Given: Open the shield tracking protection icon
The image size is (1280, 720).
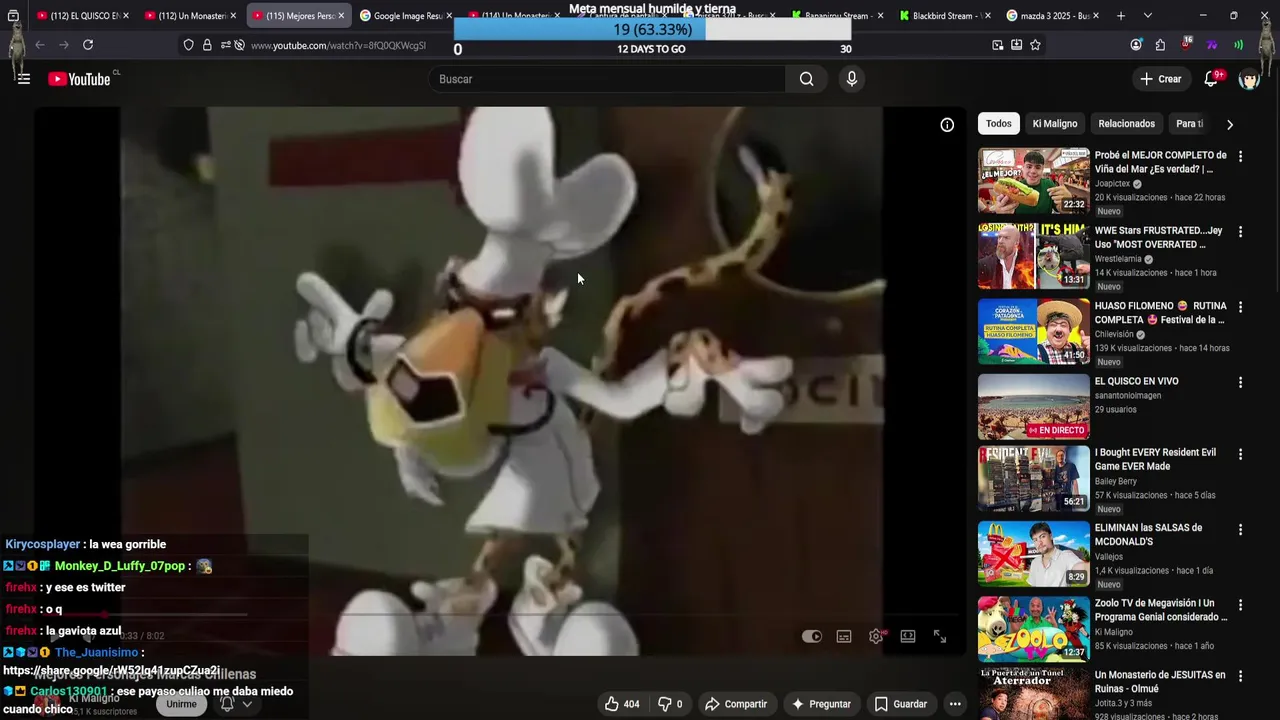Looking at the screenshot, I should pos(188,45).
